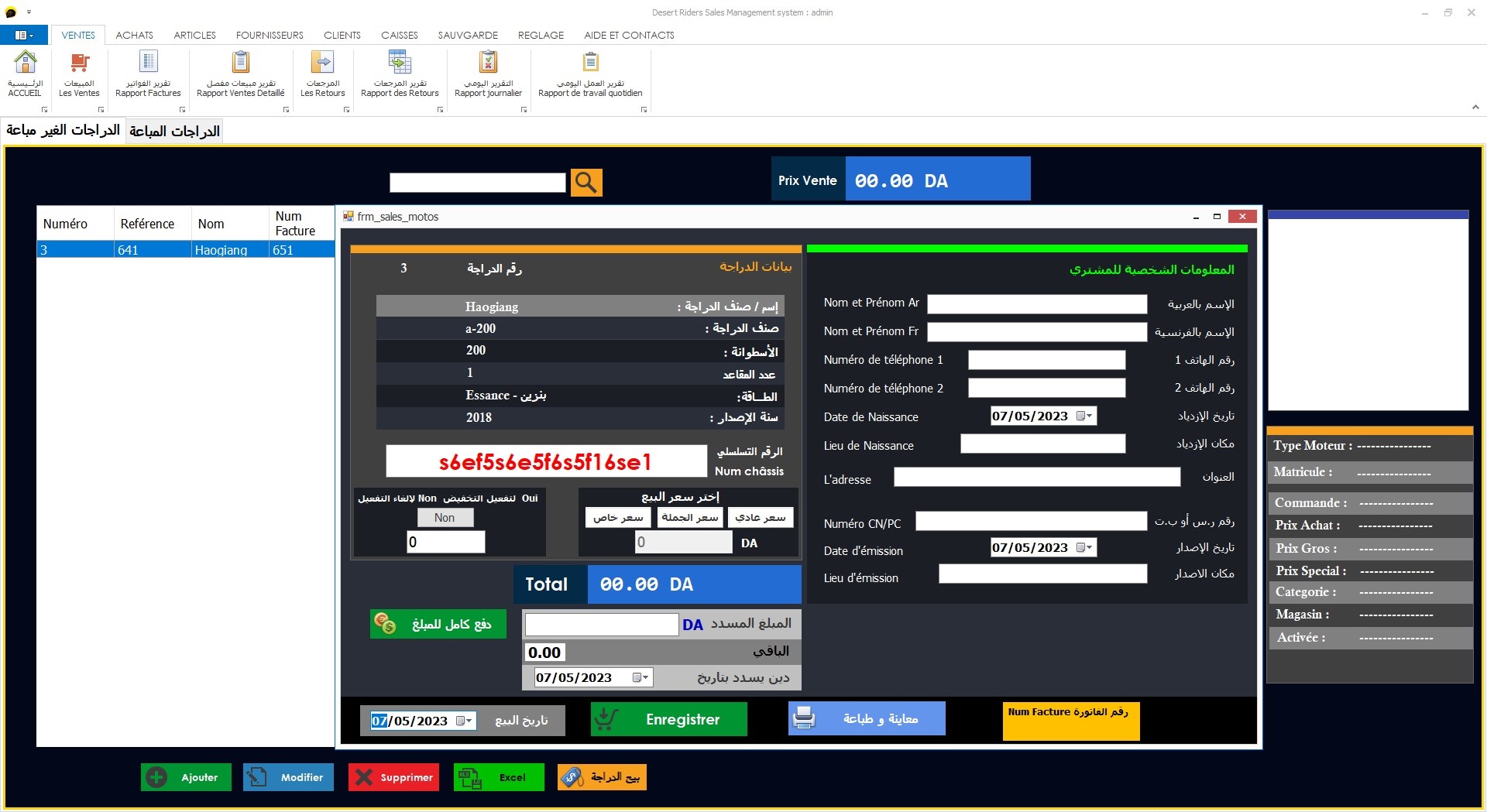Select the سعر خاص price option

pos(617,517)
